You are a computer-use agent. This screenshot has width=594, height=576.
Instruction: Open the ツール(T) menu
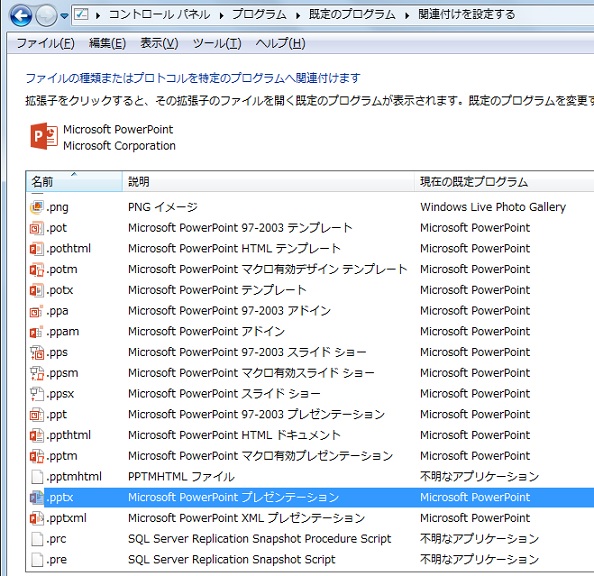click(x=217, y=43)
